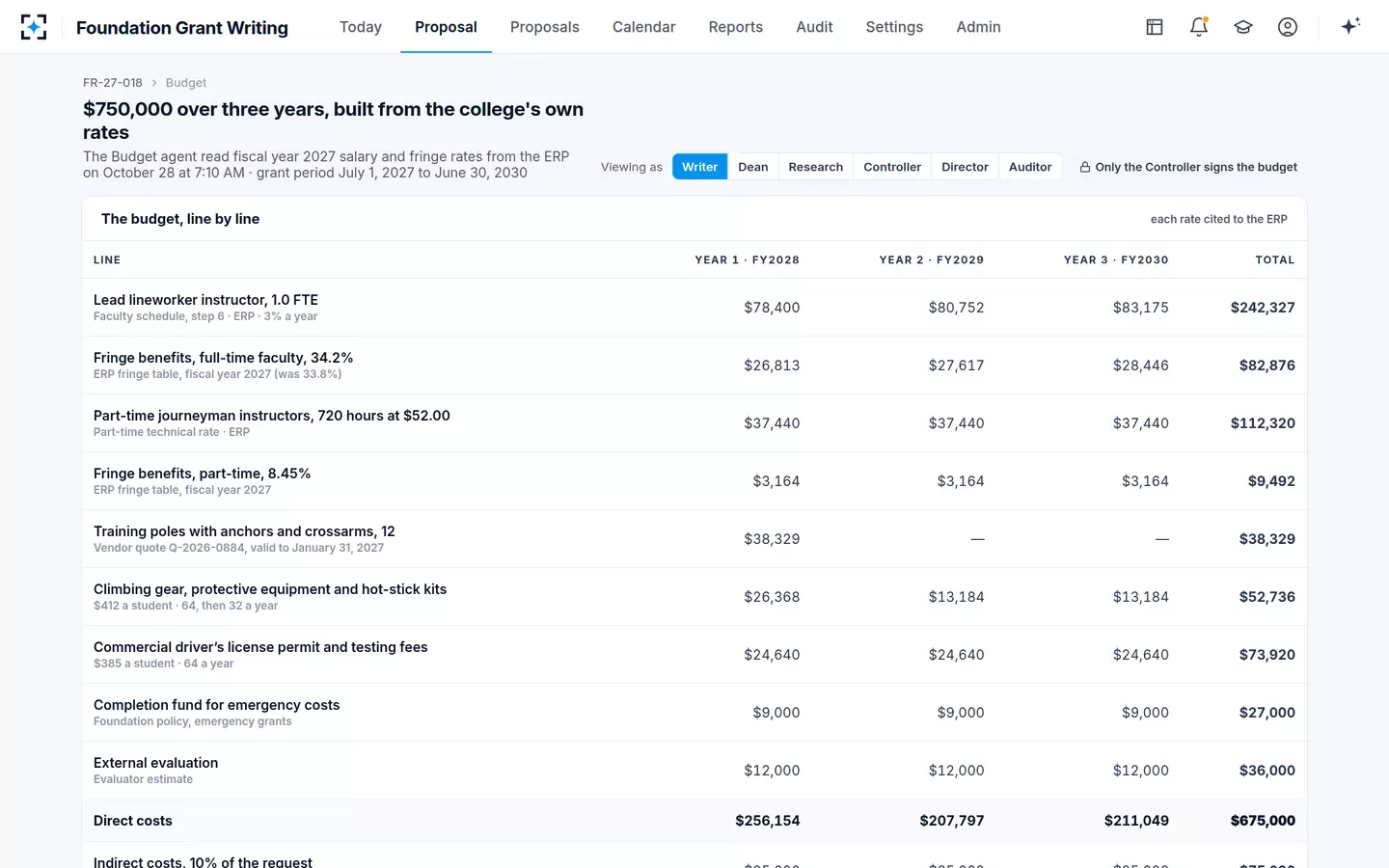This screenshot has width=1389, height=868.
Task: Select External evaluation line
Action: (694, 771)
